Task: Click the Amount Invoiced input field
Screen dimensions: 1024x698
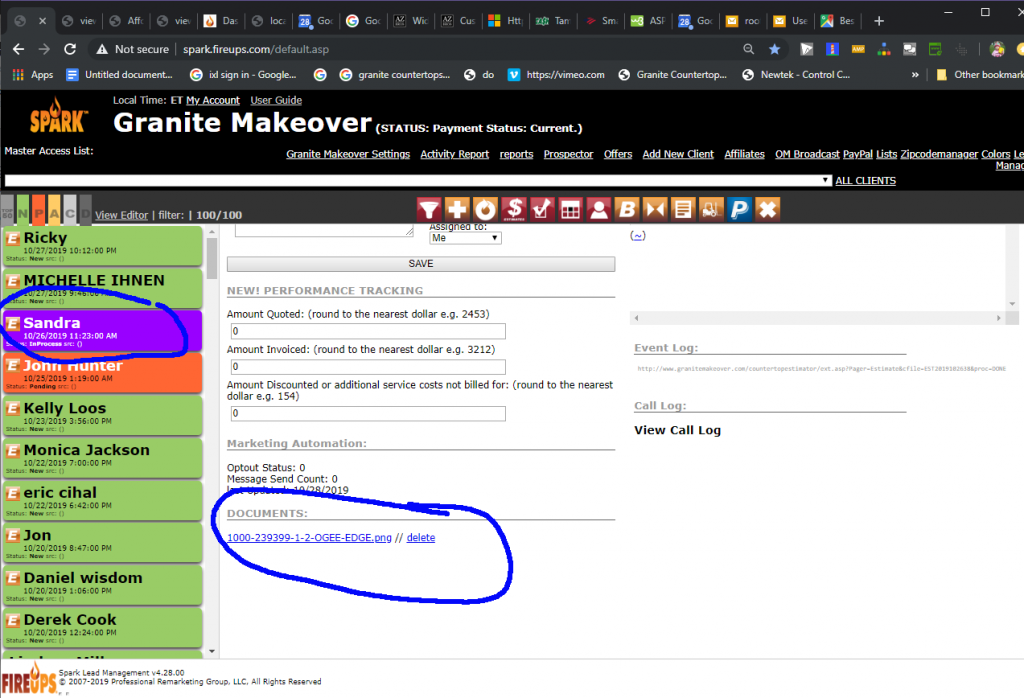Action: pyautogui.click(x=368, y=366)
